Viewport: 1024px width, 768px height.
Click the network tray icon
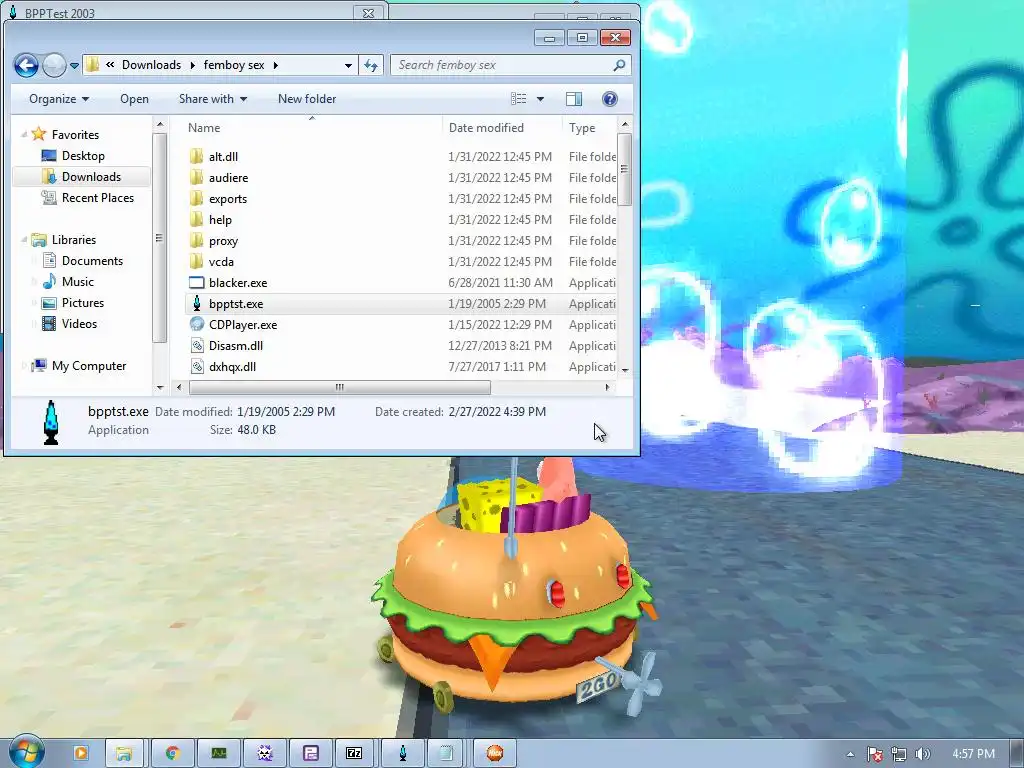[x=899, y=754]
